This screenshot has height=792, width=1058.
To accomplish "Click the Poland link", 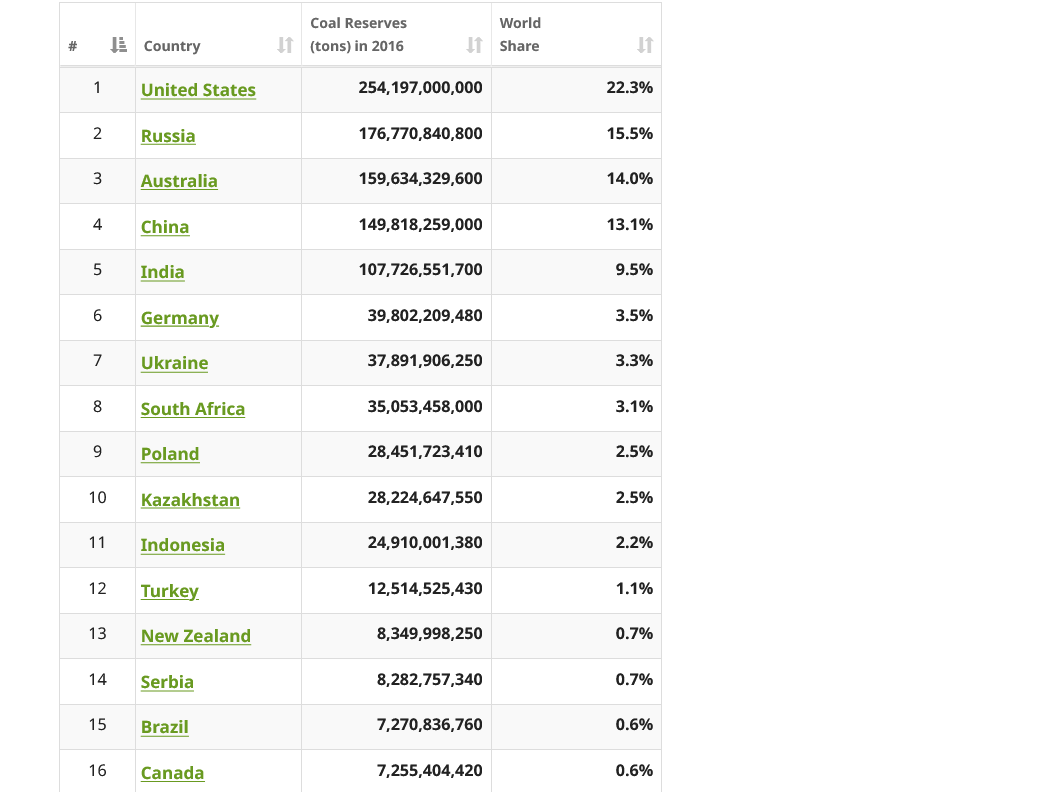I will [x=170, y=454].
